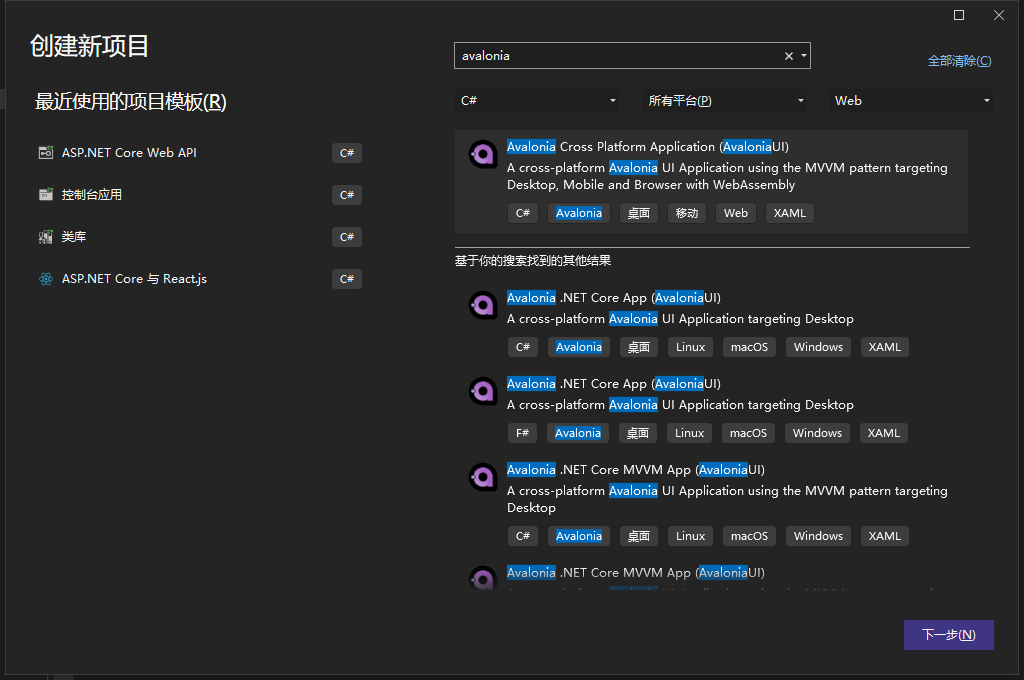Open the Web project type filter dropdown
Screen dimensions: 1024x680
coord(911,101)
